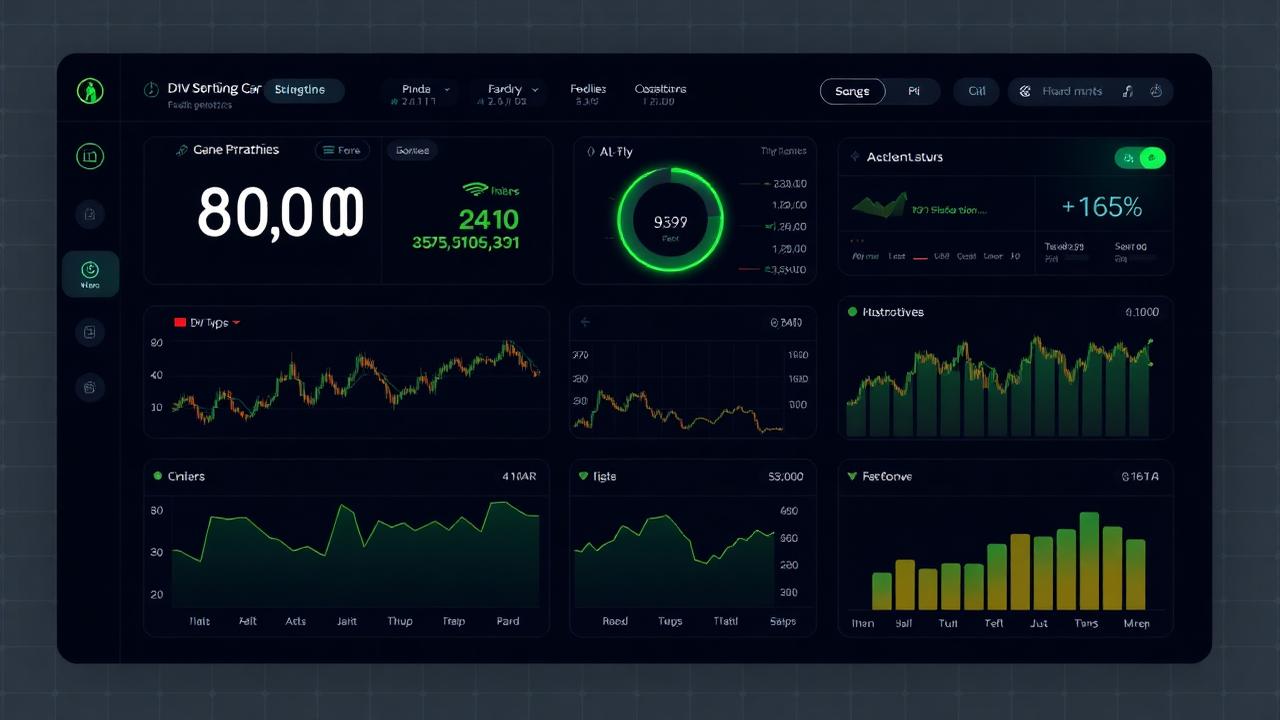Click the back arrow in middle chart card

click(x=586, y=322)
